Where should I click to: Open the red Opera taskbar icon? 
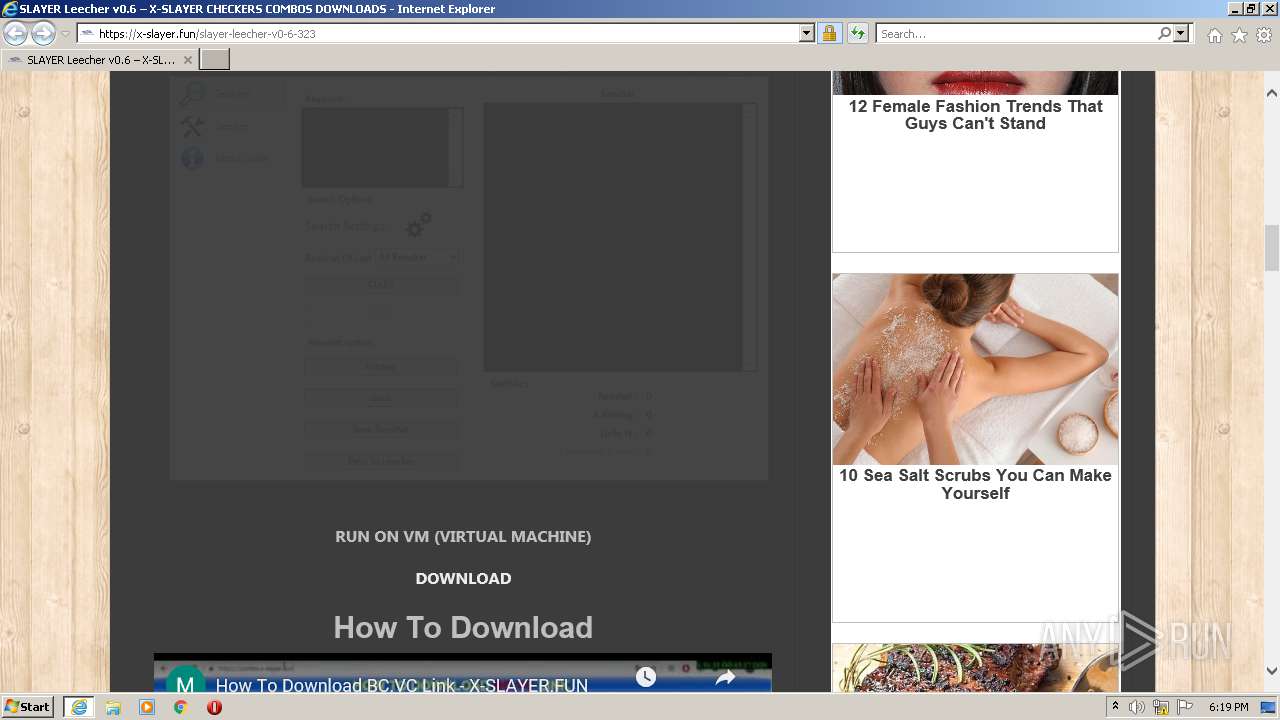(x=214, y=707)
